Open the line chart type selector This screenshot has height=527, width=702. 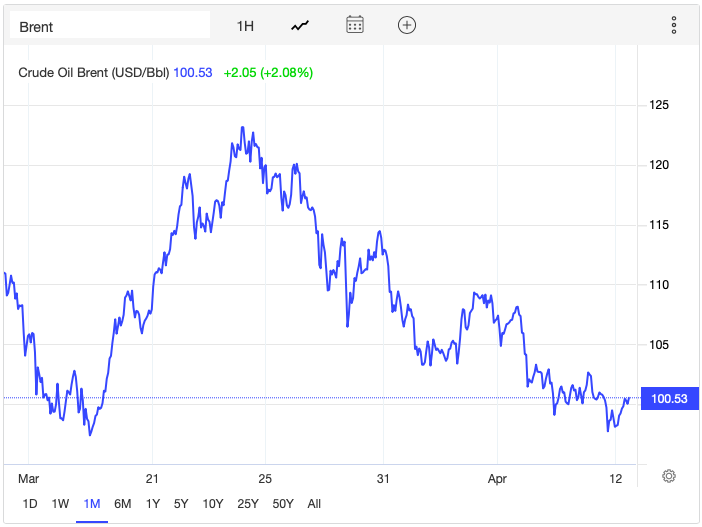click(300, 25)
